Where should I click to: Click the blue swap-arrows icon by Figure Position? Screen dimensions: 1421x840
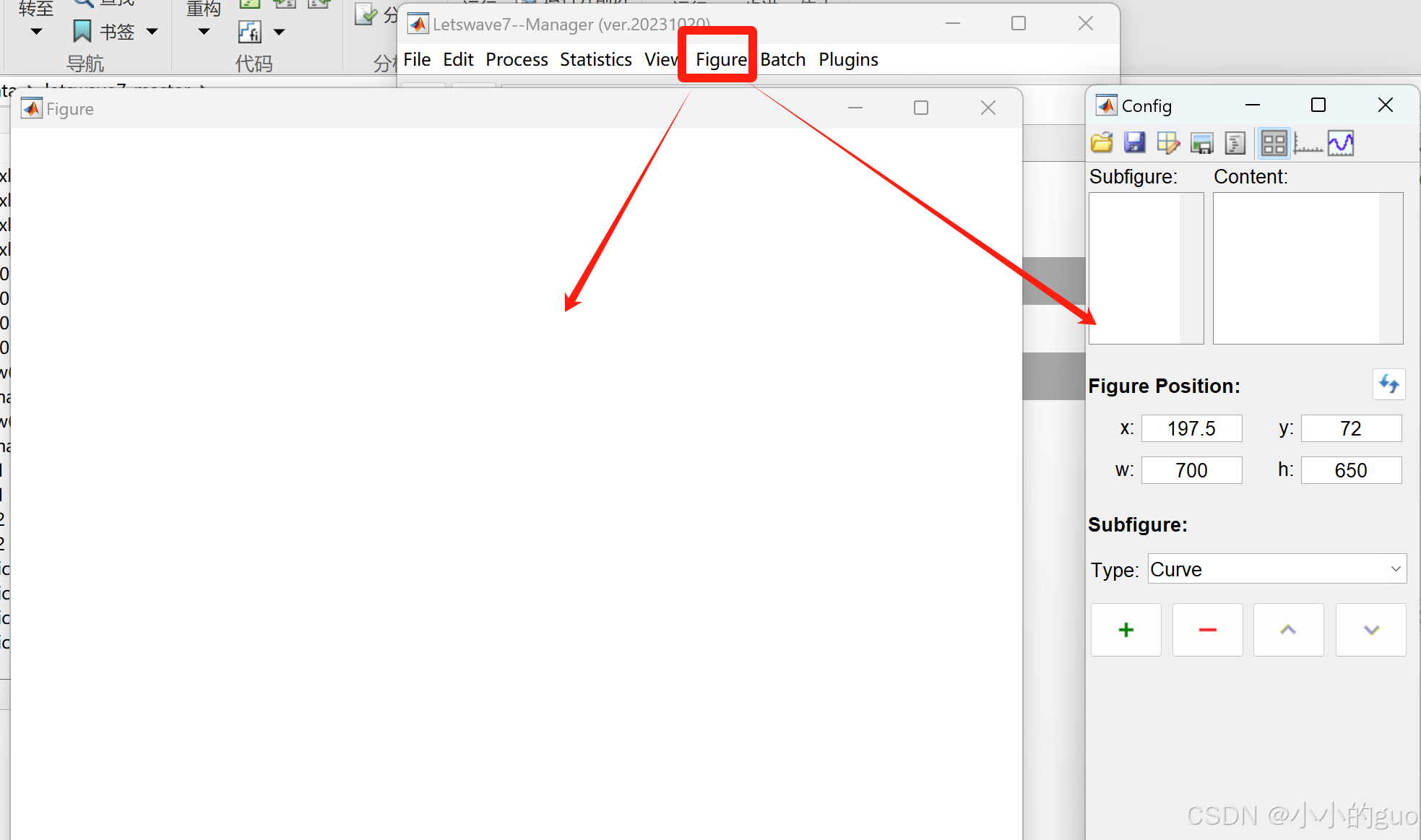[x=1388, y=384]
